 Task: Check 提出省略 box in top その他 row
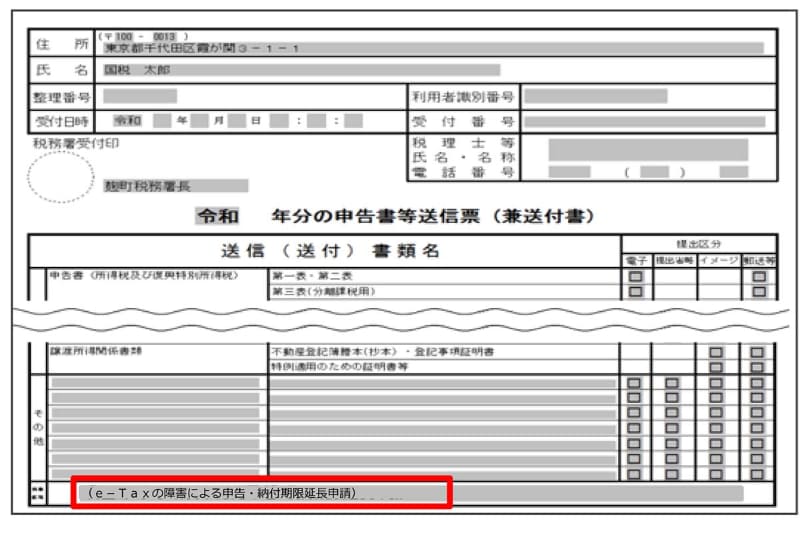[x=672, y=383]
